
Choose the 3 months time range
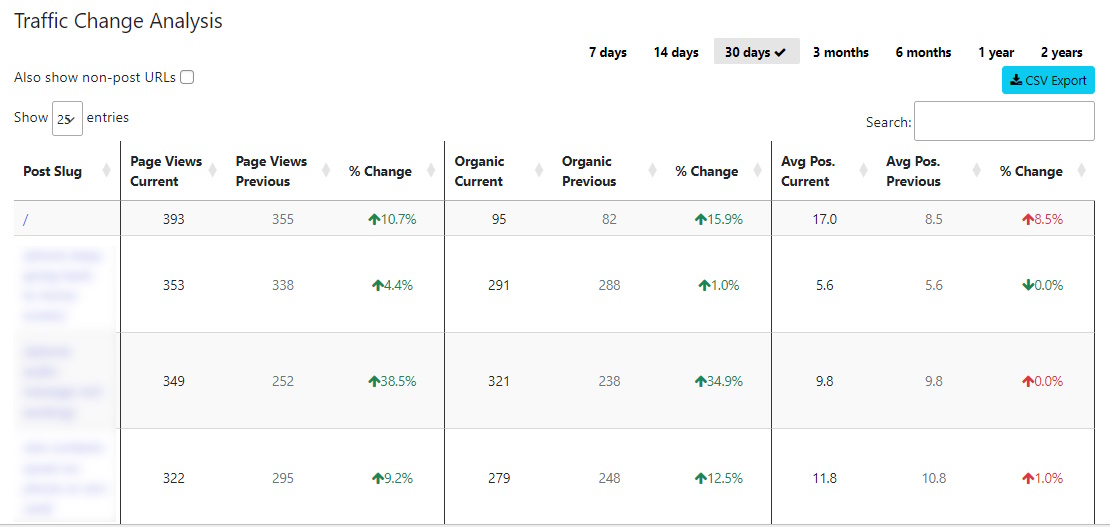[x=840, y=52]
